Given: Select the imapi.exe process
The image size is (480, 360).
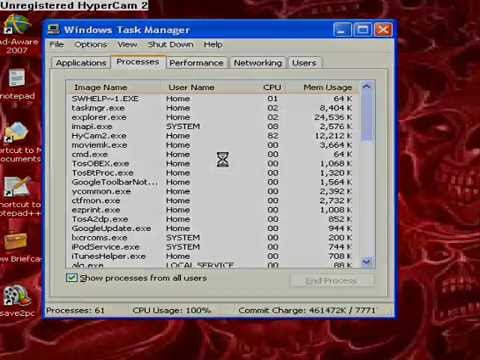Looking at the screenshot, I should click(212, 127).
